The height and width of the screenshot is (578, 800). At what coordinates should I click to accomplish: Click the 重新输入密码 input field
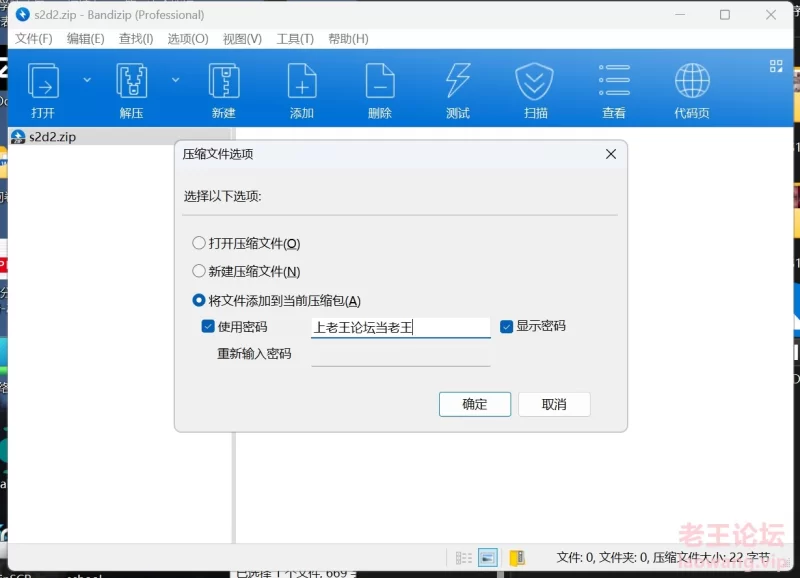coord(401,355)
